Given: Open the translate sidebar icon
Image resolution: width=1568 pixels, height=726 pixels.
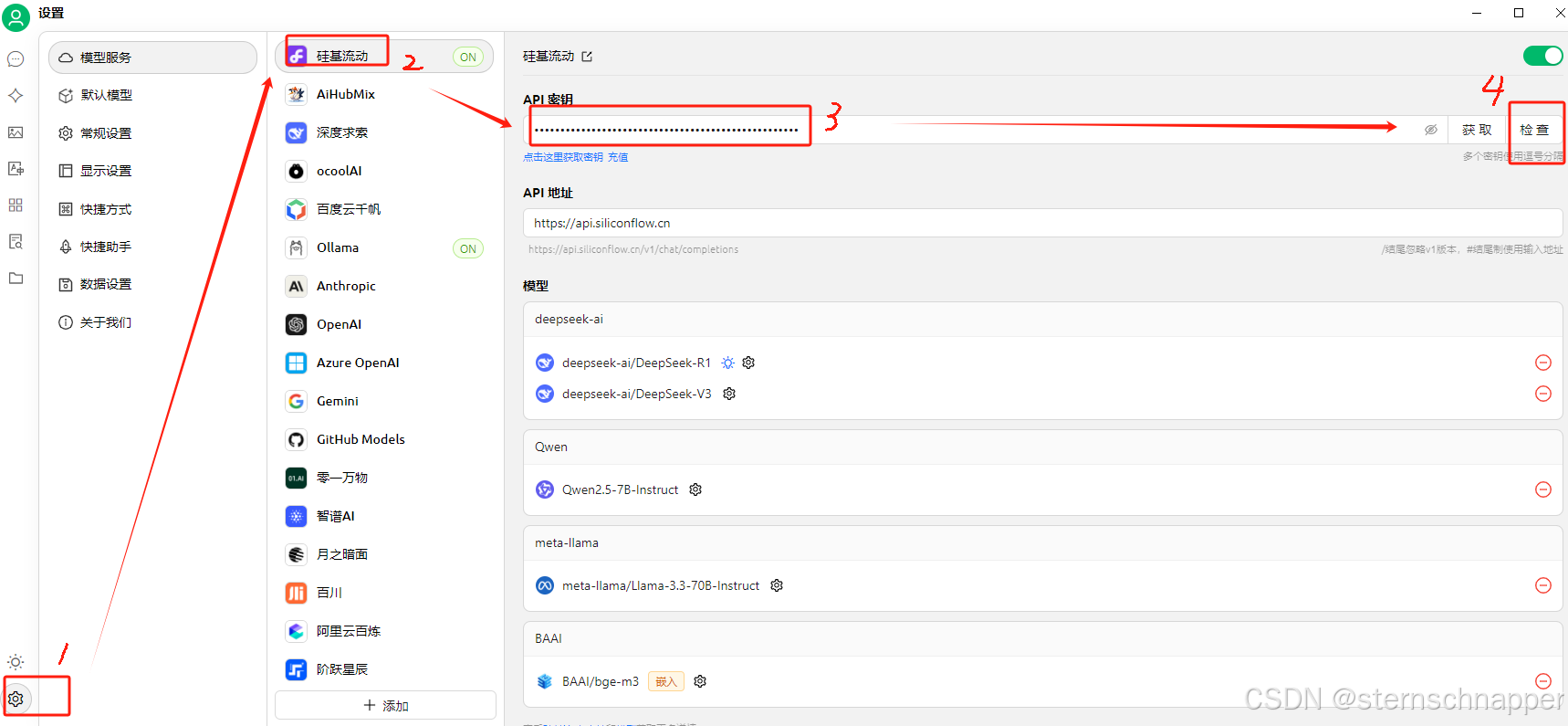Looking at the screenshot, I should (16, 169).
